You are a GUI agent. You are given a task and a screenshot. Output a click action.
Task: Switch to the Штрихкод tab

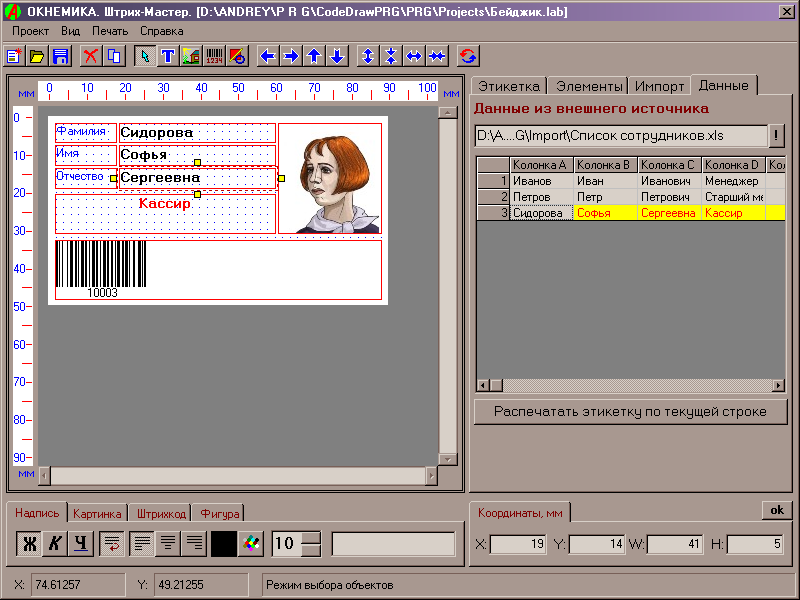[x=161, y=513]
